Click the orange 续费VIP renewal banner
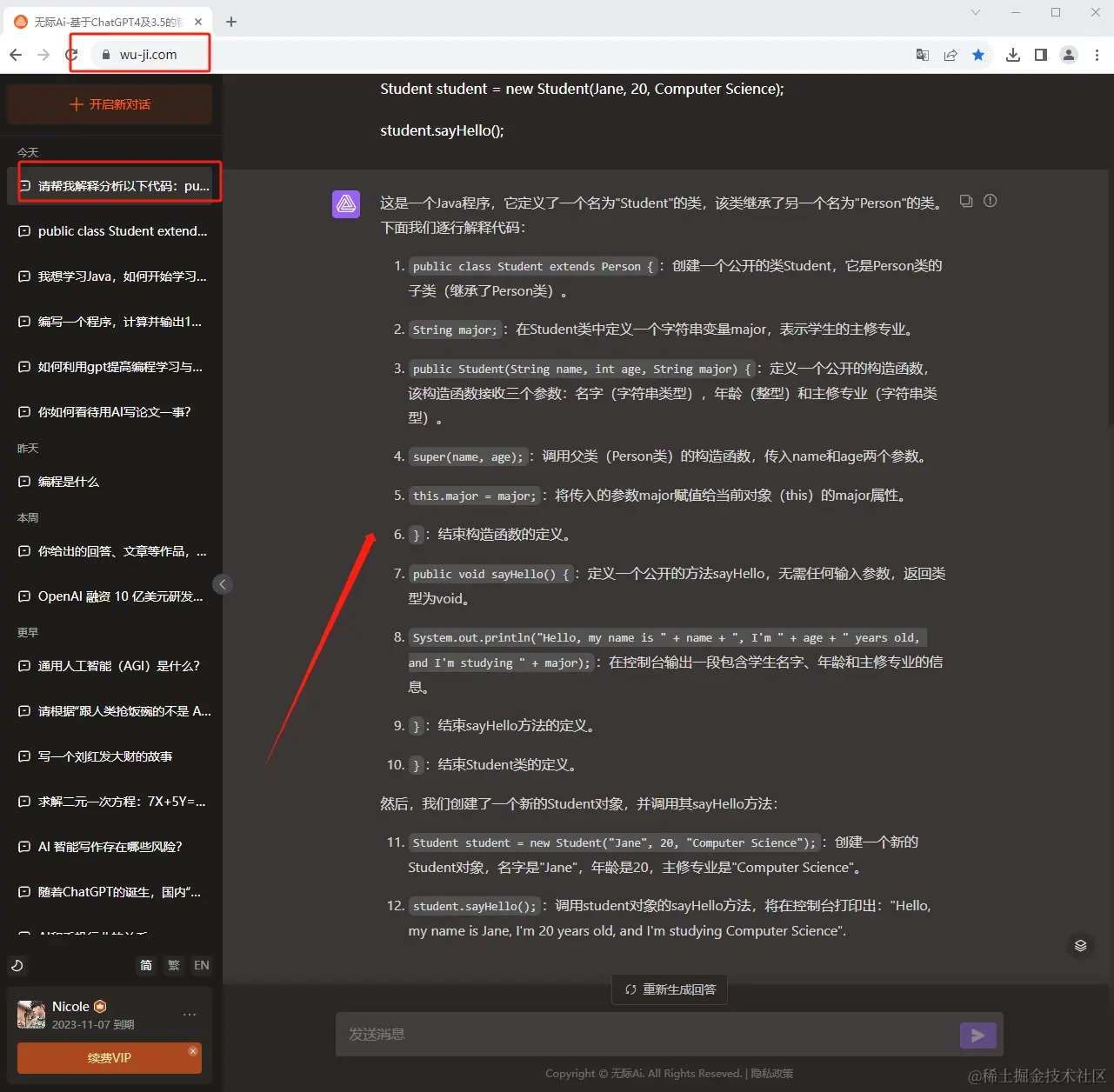 click(x=109, y=1058)
